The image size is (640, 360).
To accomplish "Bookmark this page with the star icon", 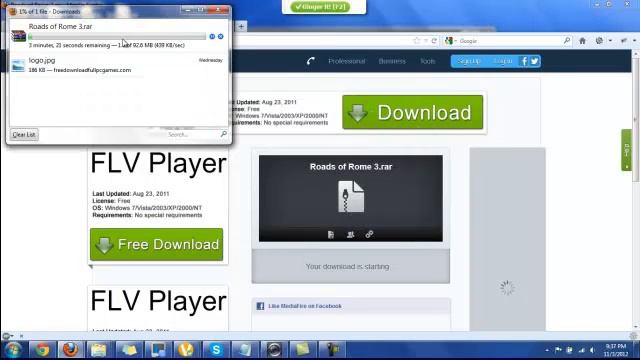I will (416, 41).
